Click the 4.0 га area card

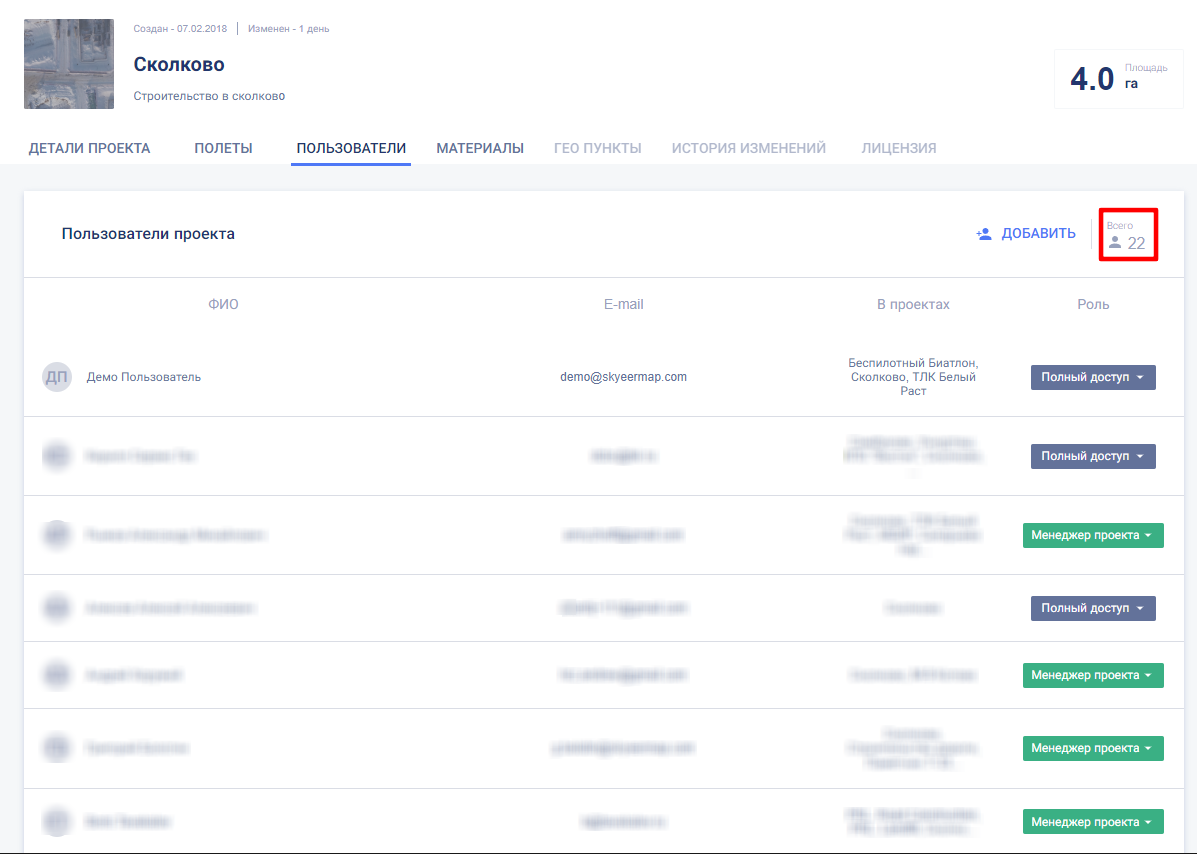pos(1118,78)
